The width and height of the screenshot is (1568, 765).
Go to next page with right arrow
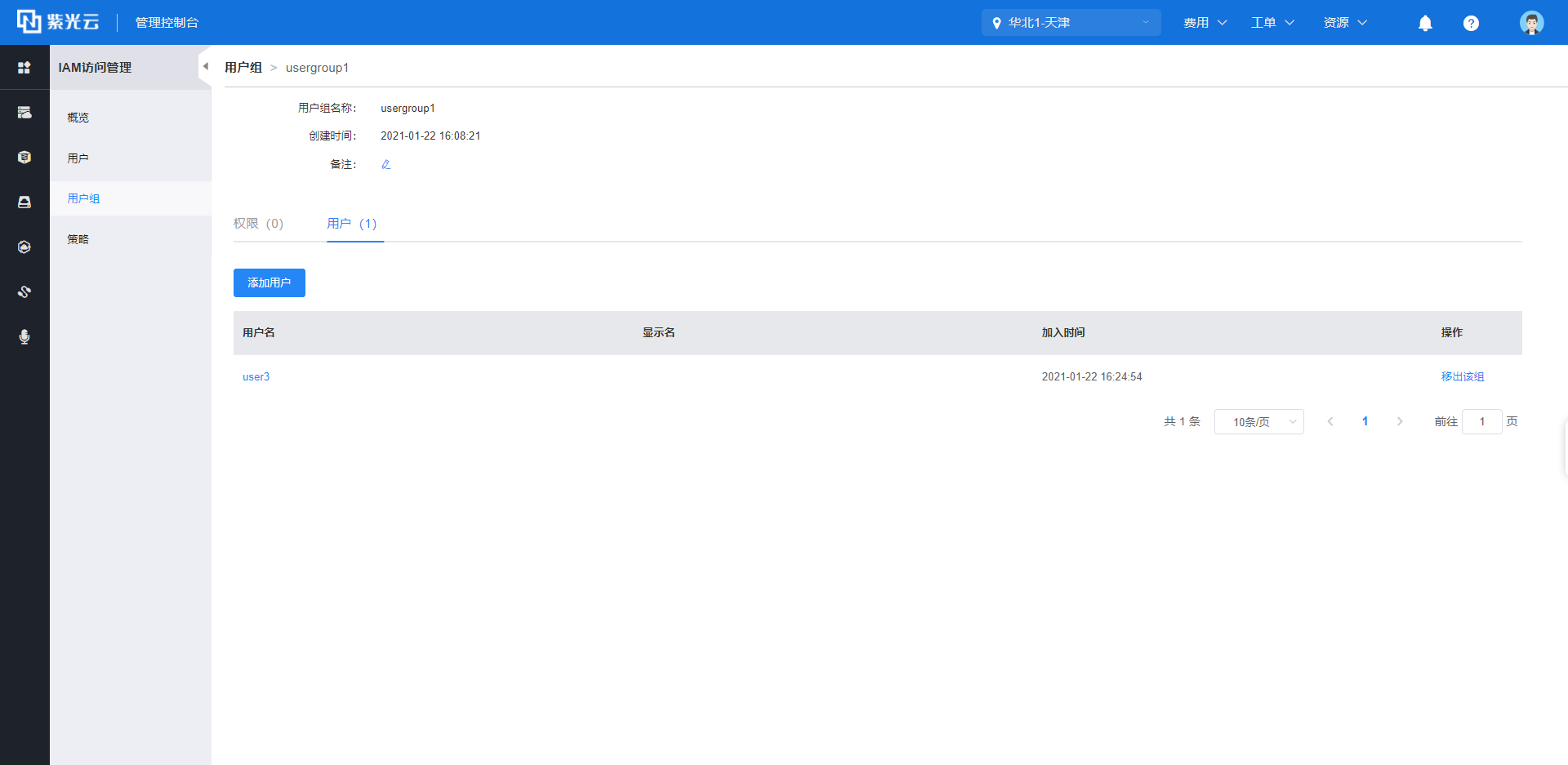tap(1400, 422)
